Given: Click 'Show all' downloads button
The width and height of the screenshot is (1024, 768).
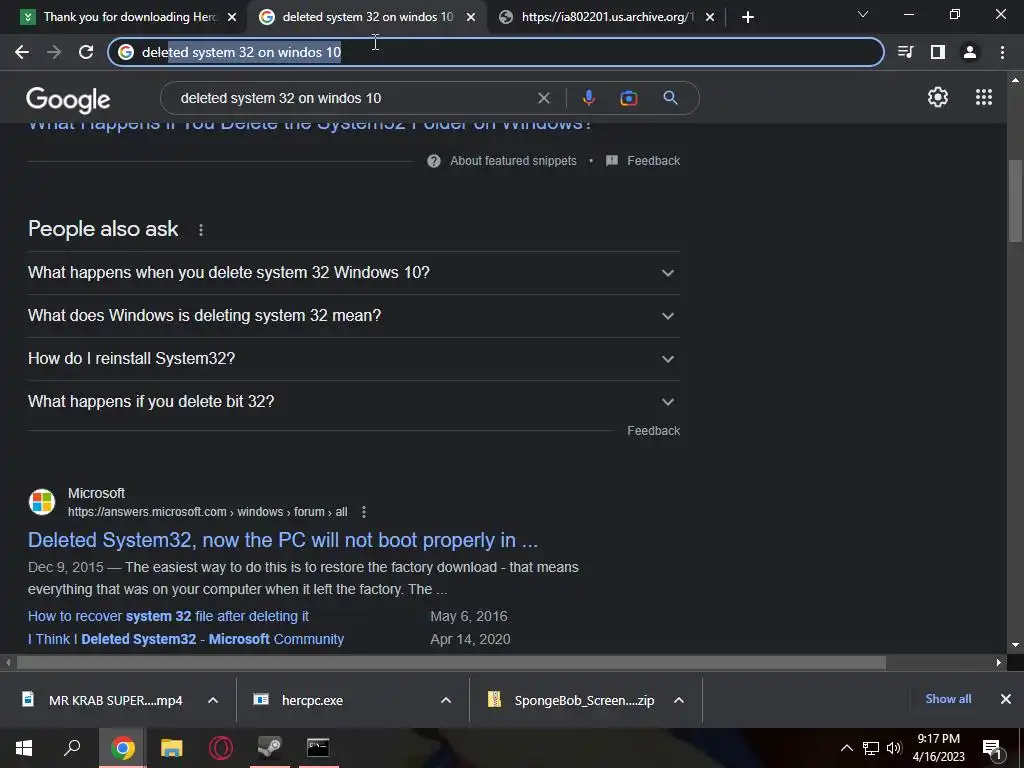Looking at the screenshot, I should (948, 699).
